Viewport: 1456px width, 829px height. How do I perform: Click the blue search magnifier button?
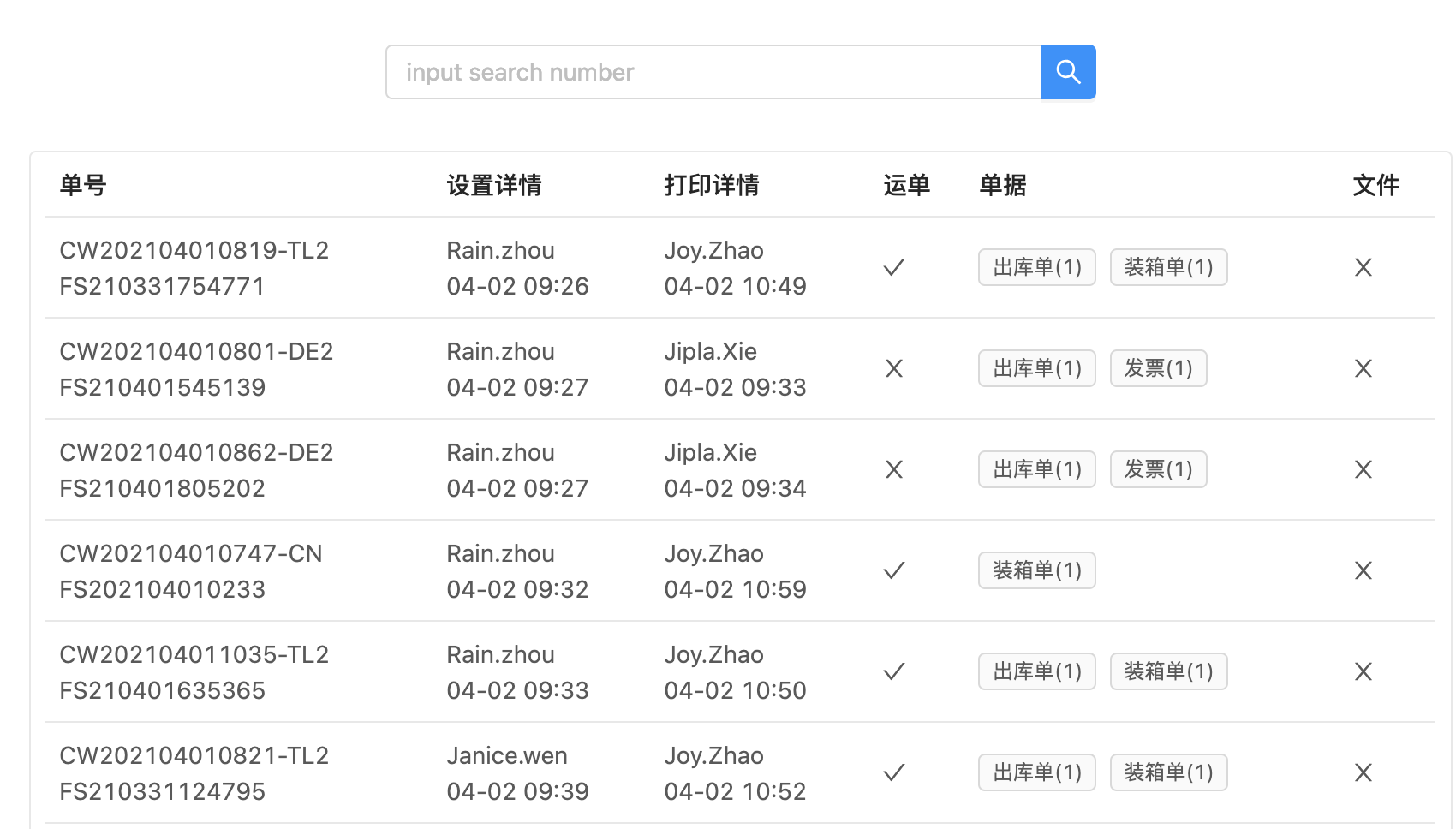click(x=1068, y=72)
